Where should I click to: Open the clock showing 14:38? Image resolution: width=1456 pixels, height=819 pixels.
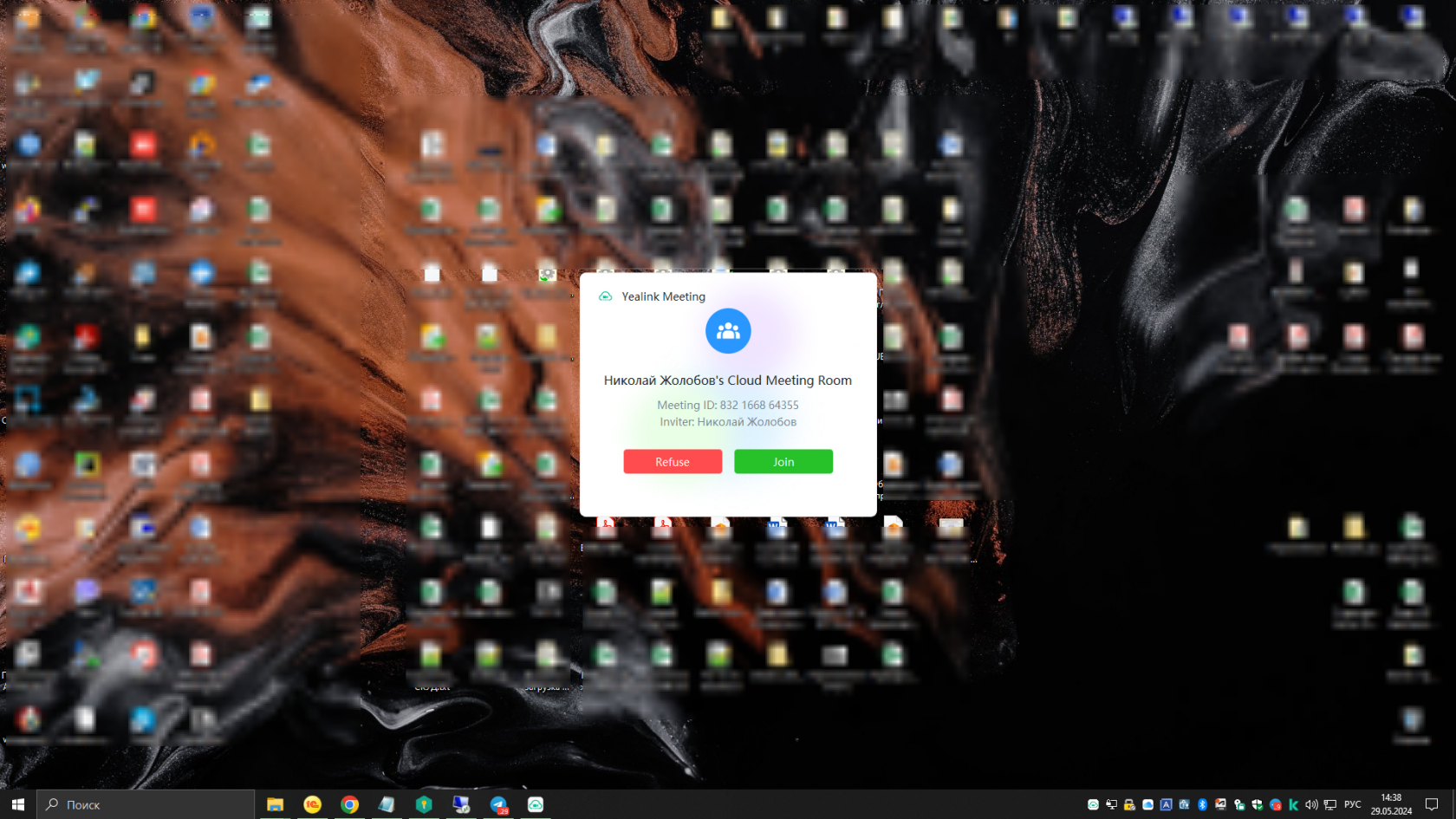point(1391,804)
